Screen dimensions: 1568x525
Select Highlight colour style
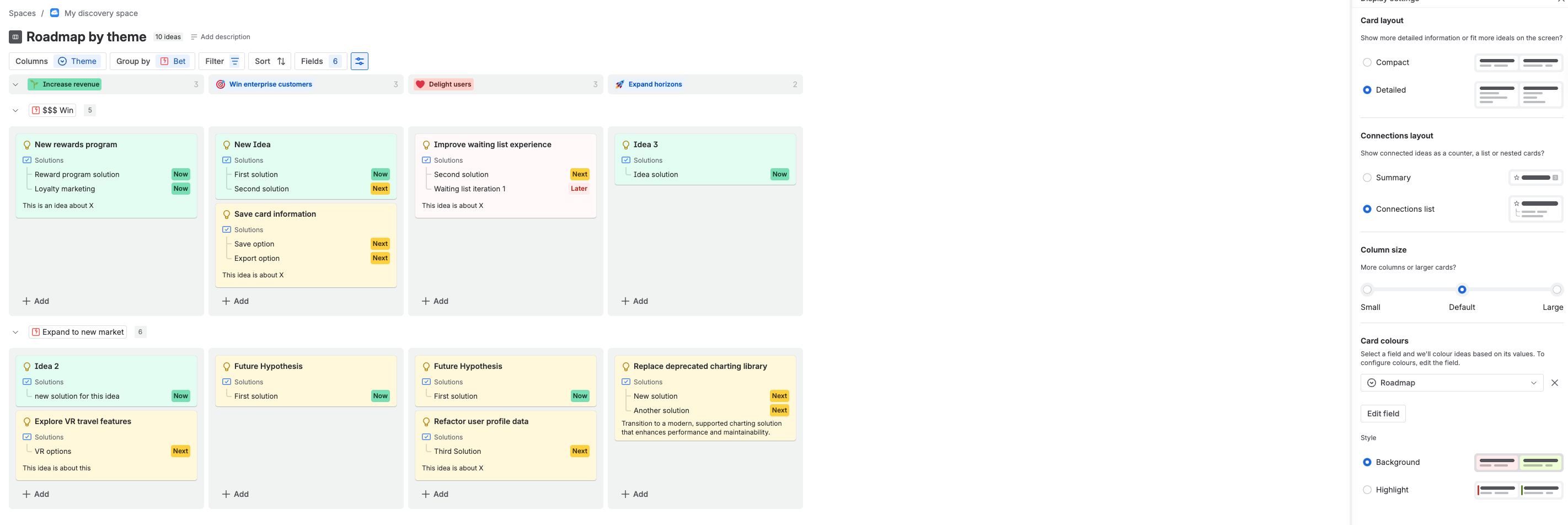click(1367, 490)
